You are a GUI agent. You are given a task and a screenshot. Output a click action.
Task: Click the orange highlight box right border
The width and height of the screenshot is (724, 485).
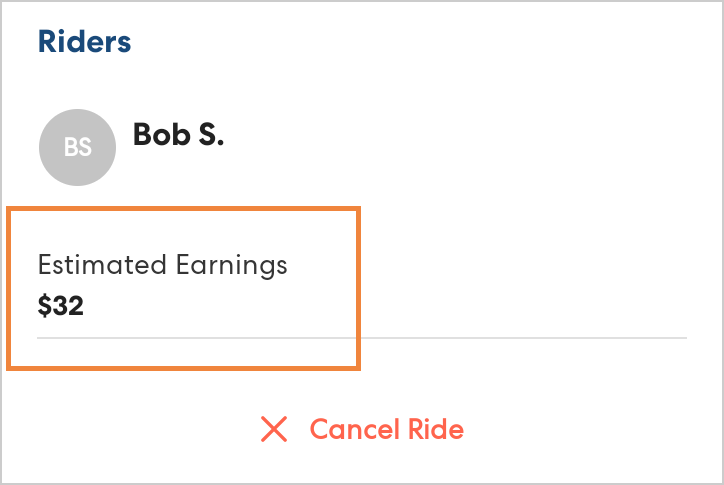click(x=357, y=288)
